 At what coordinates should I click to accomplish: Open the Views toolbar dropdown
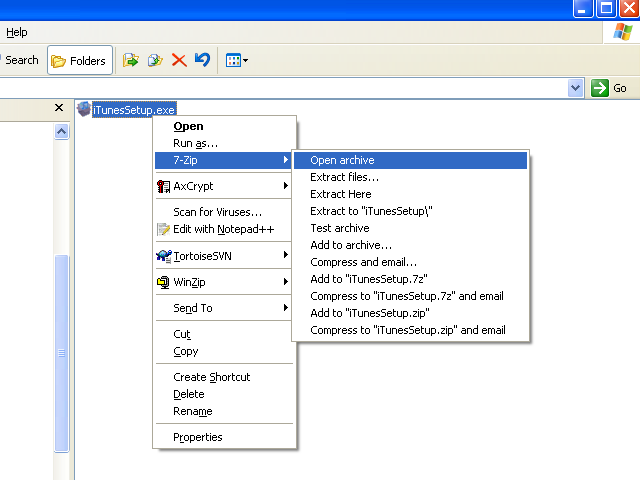tap(236, 61)
